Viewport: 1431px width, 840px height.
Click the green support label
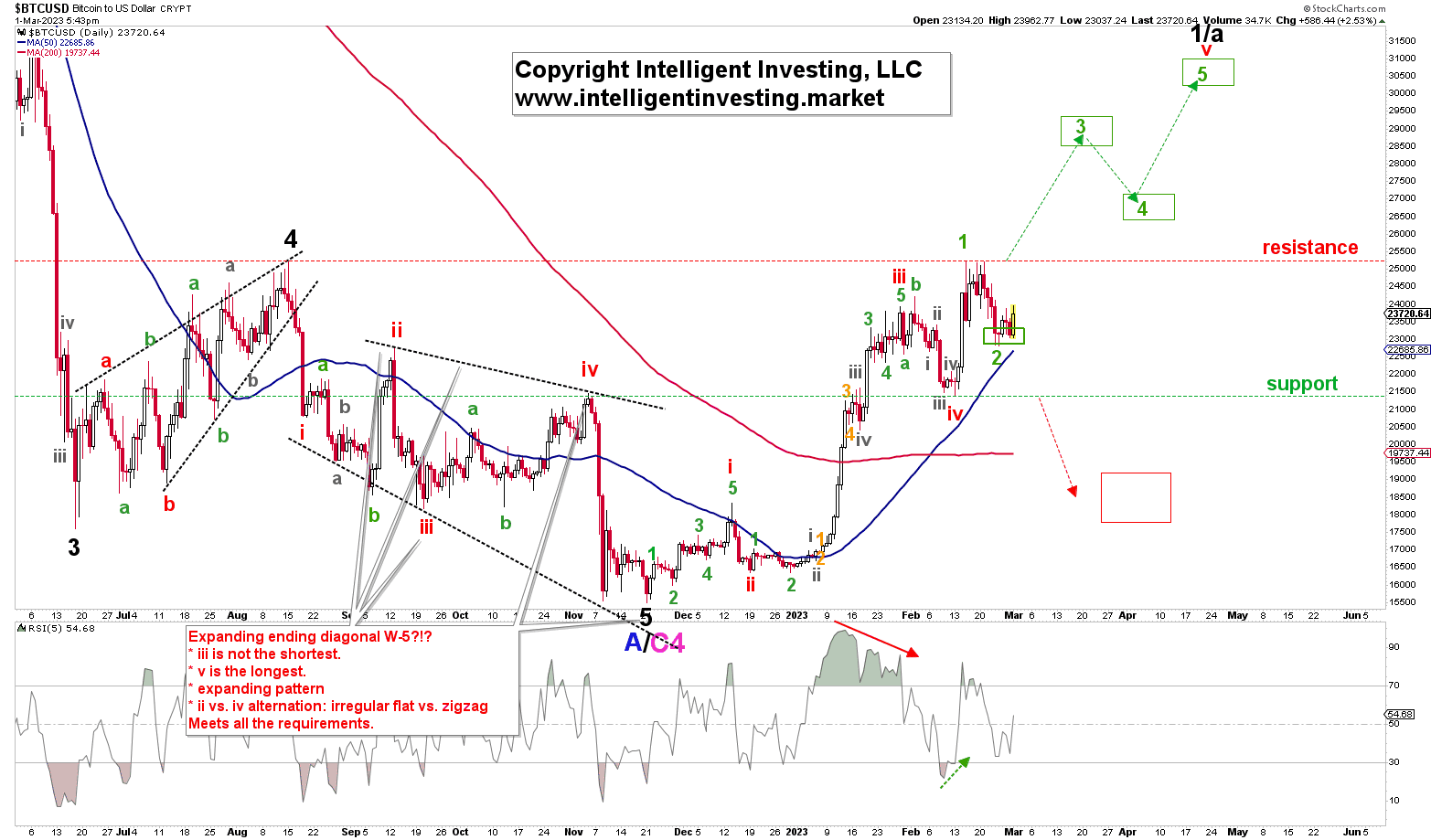pyautogui.click(x=1302, y=384)
